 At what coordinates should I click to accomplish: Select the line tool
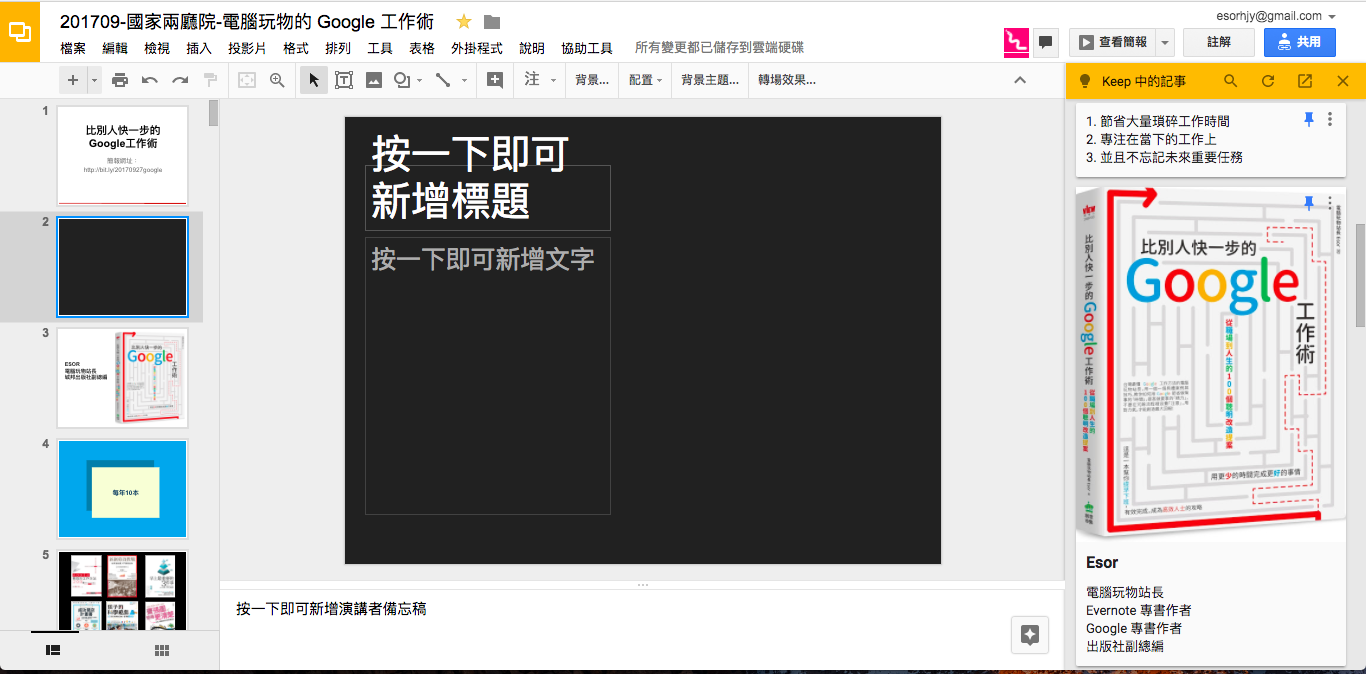tap(443, 80)
